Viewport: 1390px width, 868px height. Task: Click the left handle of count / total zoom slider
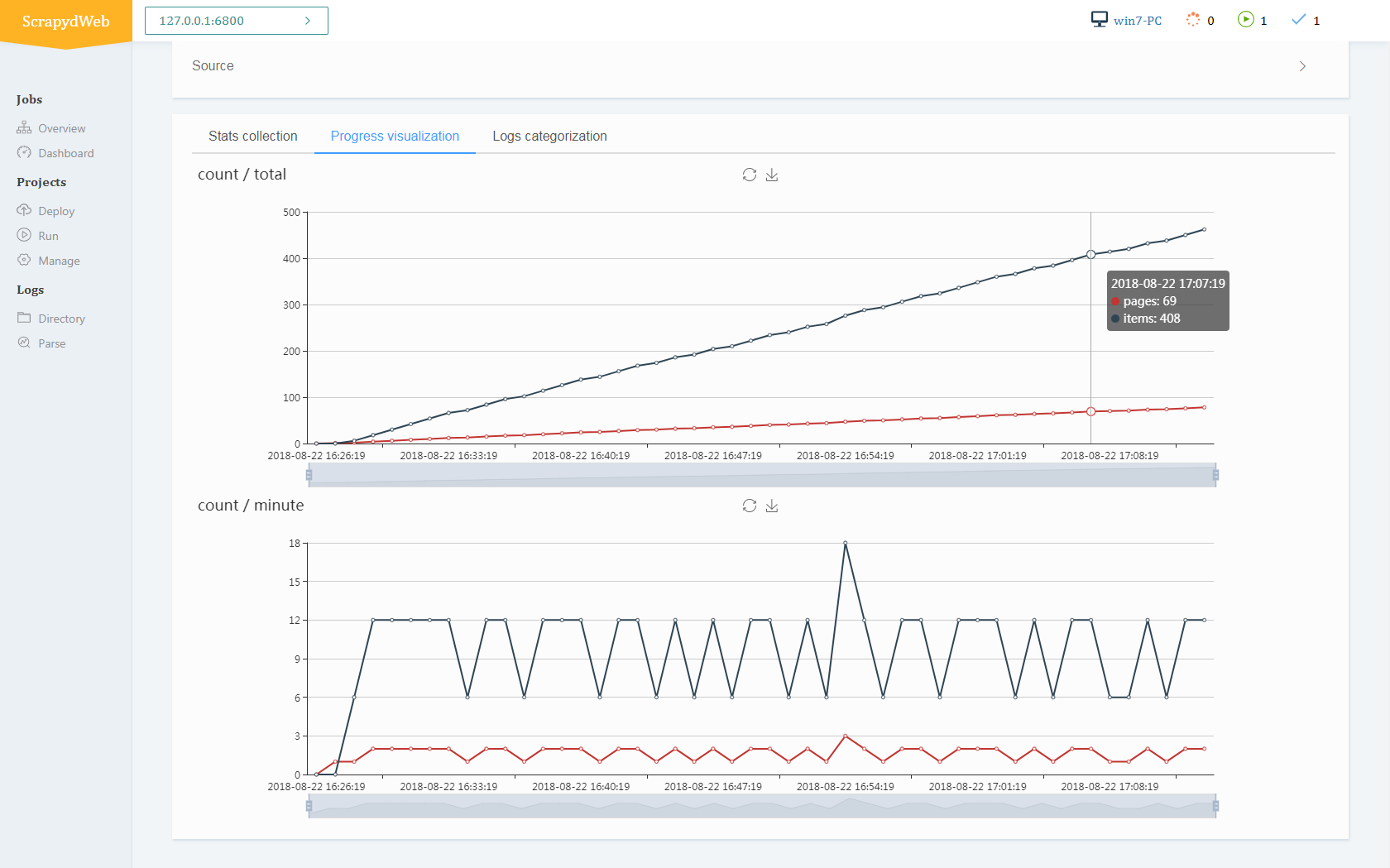coord(309,475)
